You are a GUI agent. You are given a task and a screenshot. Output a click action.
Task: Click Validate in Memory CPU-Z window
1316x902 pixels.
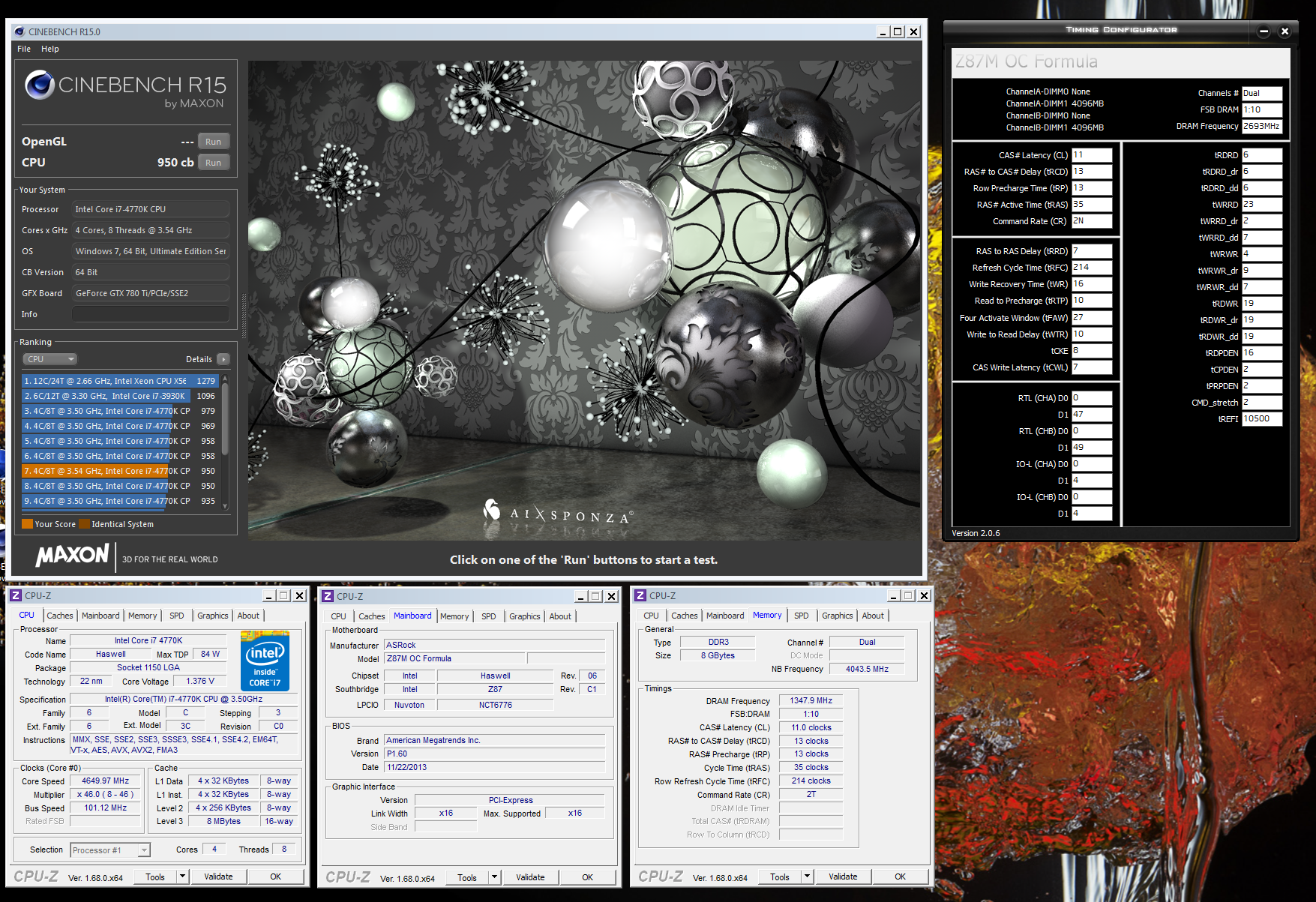tap(843, 877)
